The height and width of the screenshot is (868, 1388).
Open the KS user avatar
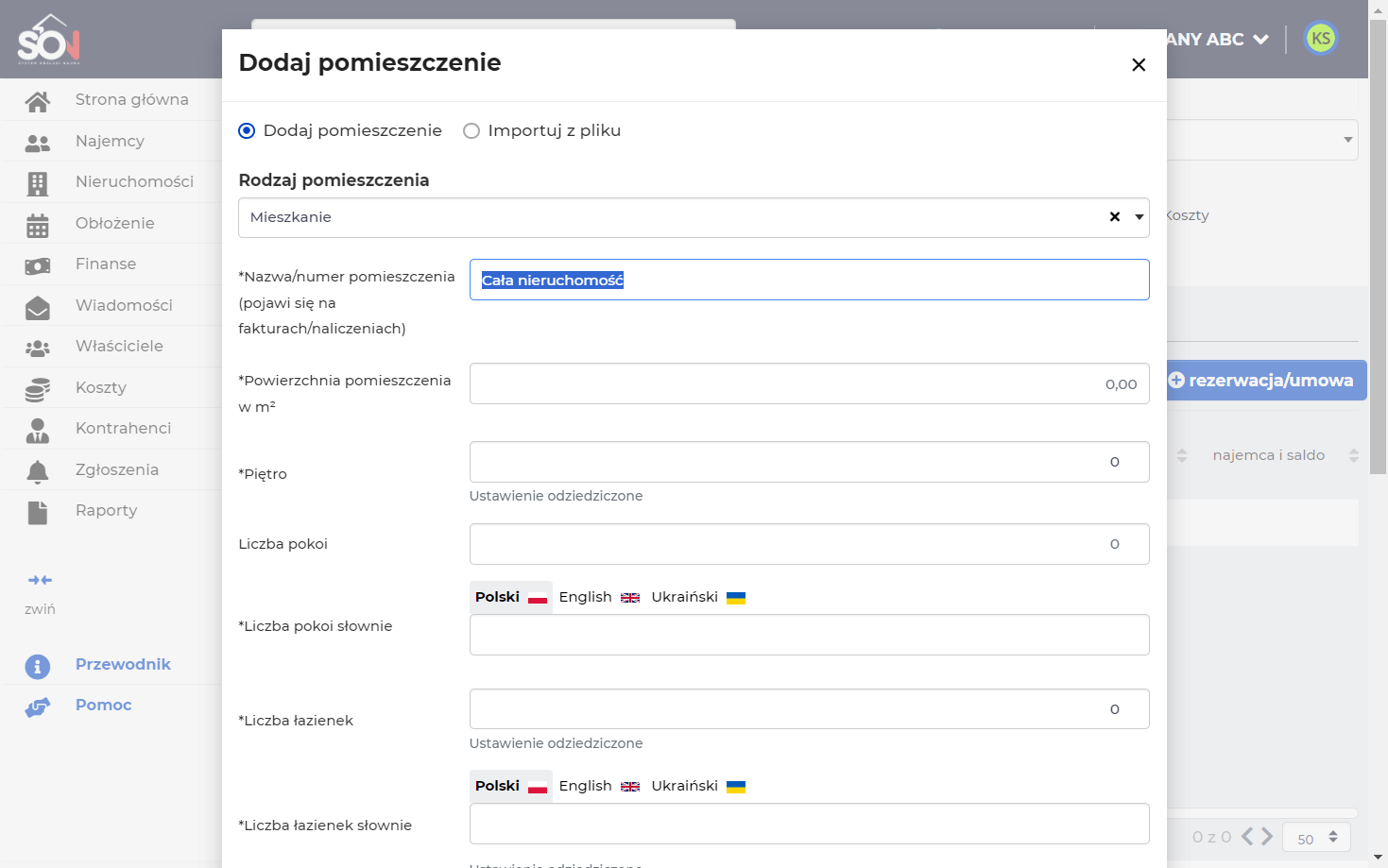tap(1321, 39)
